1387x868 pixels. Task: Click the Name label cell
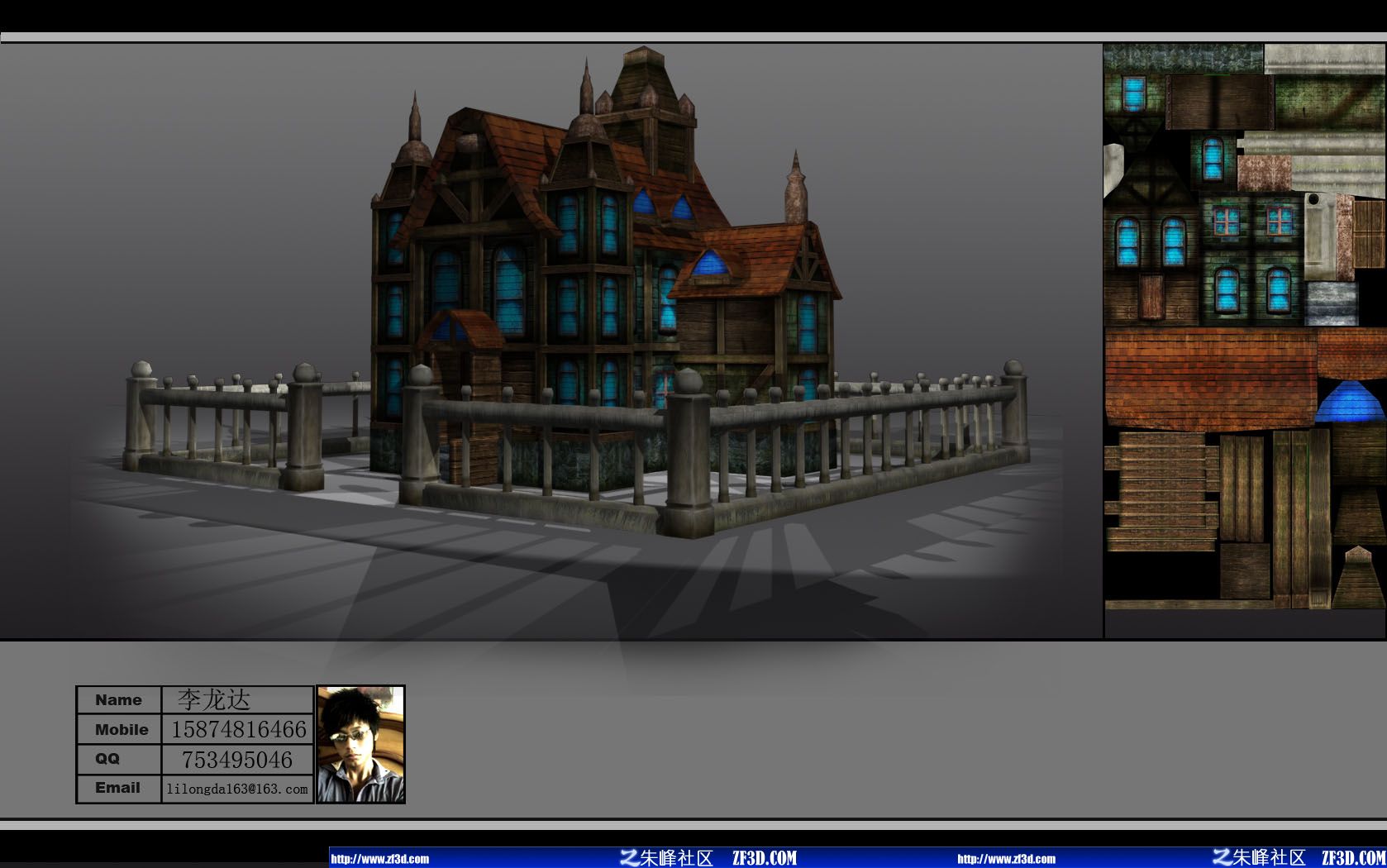point(119,700)
